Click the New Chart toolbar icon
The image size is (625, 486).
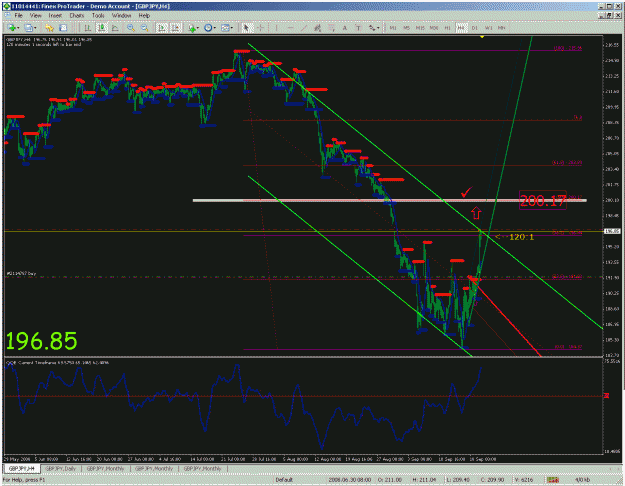click(x=11, y=28)
